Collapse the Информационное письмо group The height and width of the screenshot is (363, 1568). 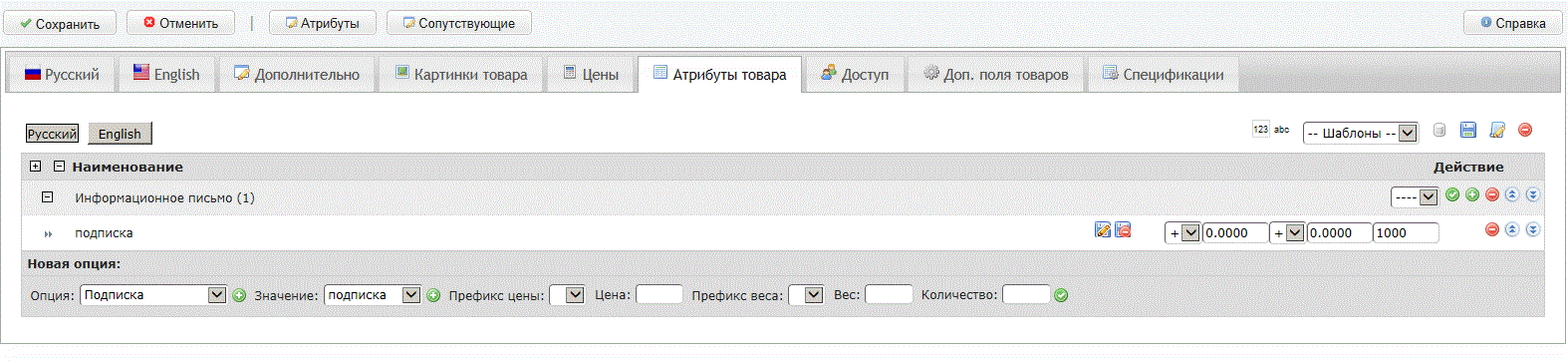coord(47,197)
